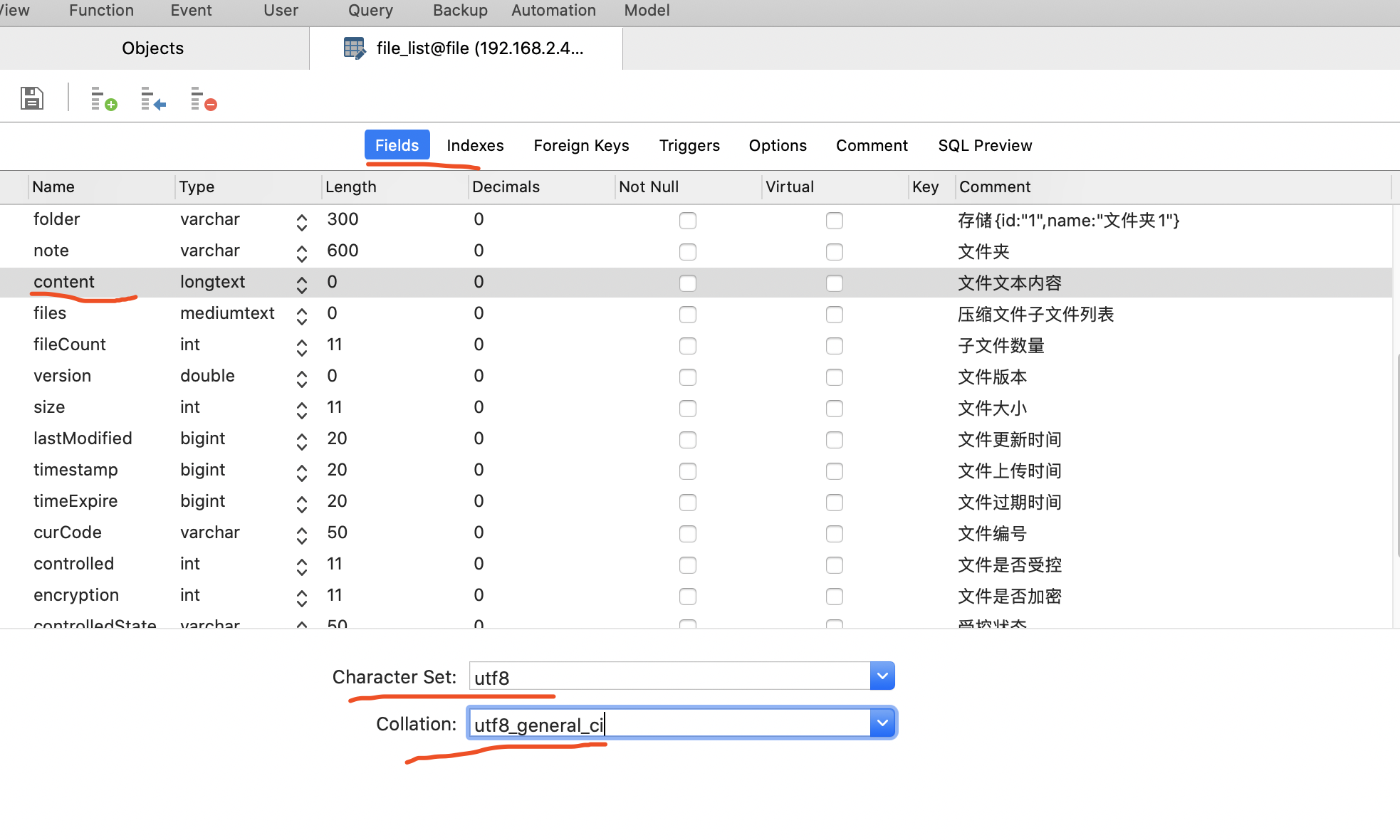This screenshot has width=1400, height=840.
Task: Click the Insert Field icon
Action: (x=152, y=99)
